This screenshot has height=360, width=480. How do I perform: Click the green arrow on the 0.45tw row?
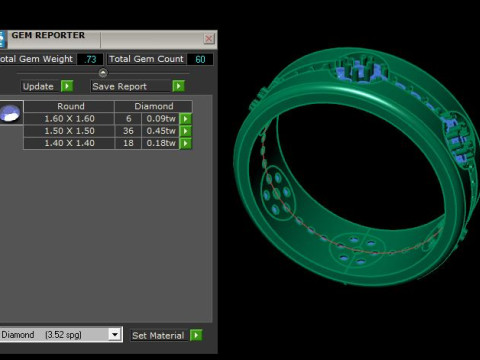tap(186, 131)
